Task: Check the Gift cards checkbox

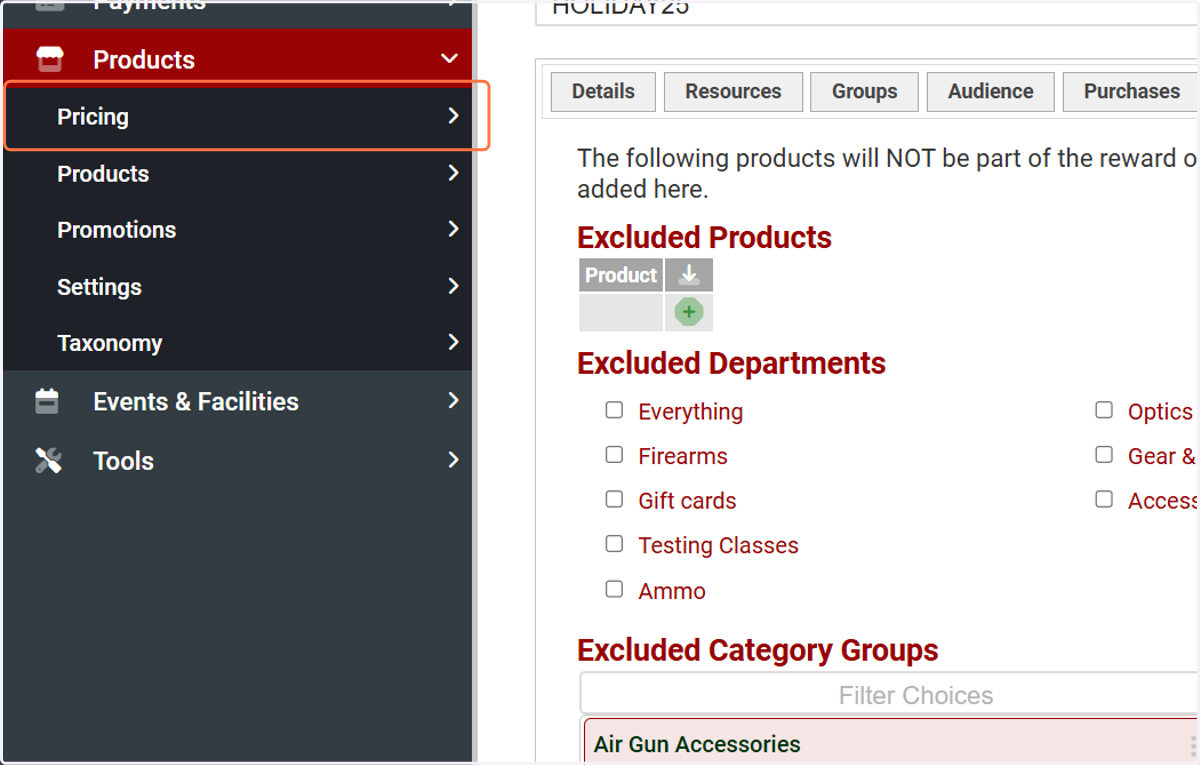Action: 614,499
